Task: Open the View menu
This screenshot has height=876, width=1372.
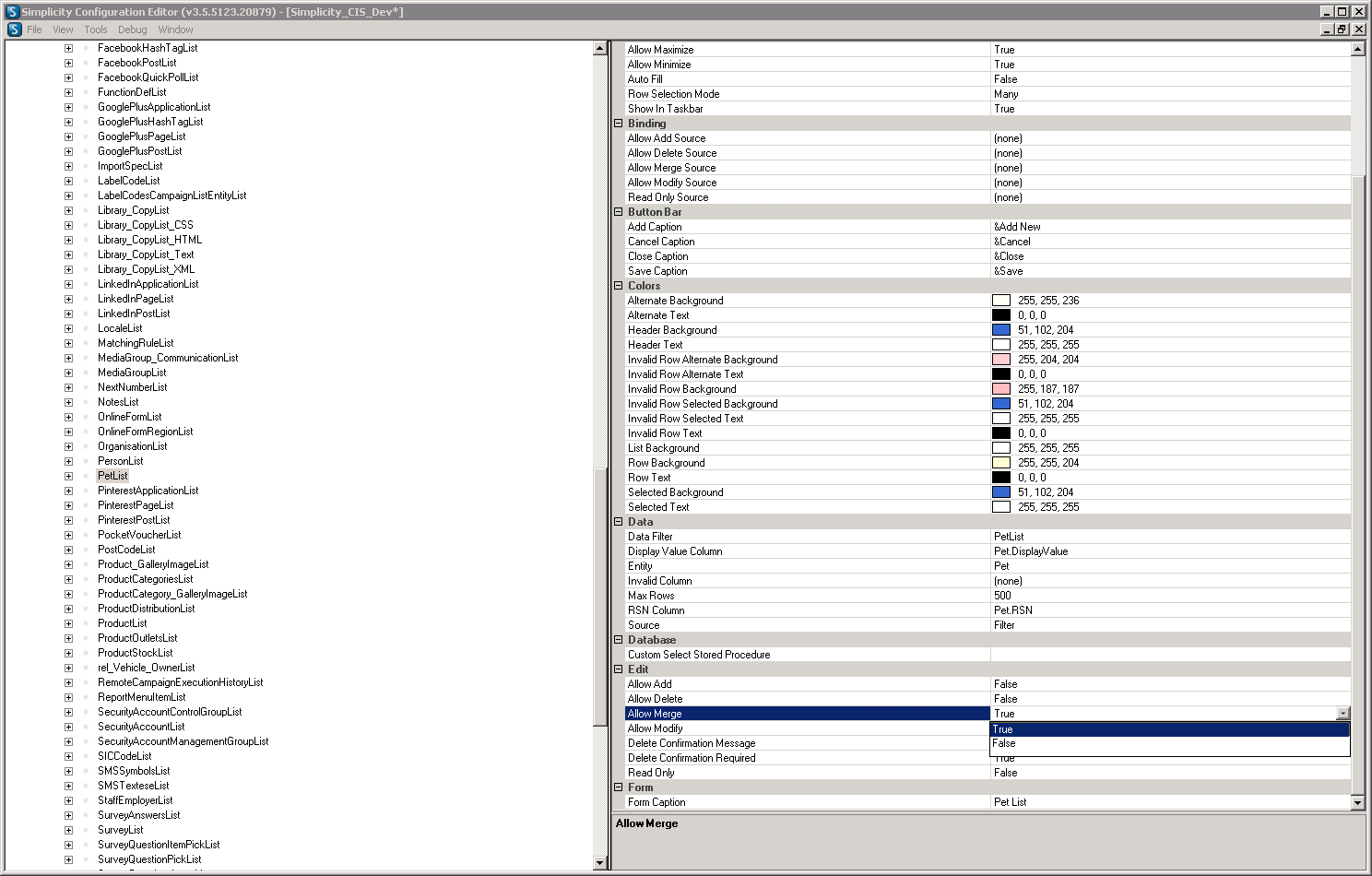Action: click(63, 30)
